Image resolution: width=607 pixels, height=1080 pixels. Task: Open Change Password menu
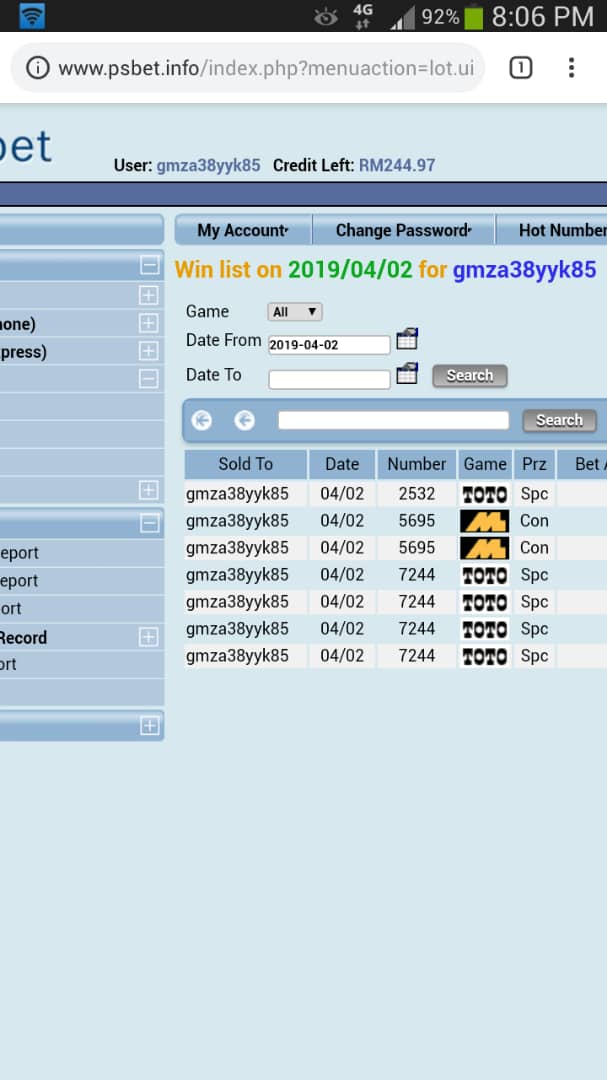pyautogui.click(x=404, y=230)
